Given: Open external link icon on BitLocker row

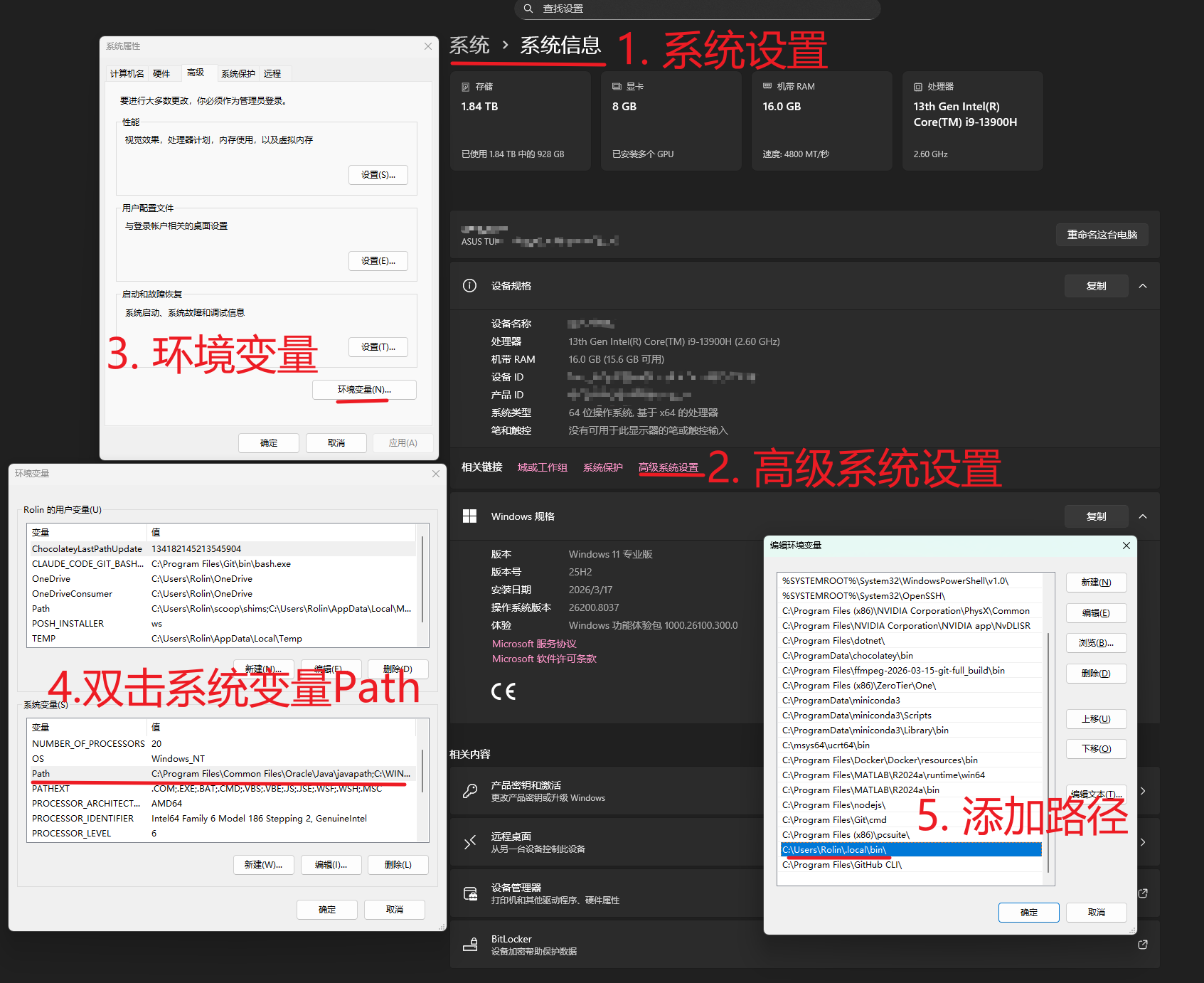Looking at the screenshot, I should 1143,945.
